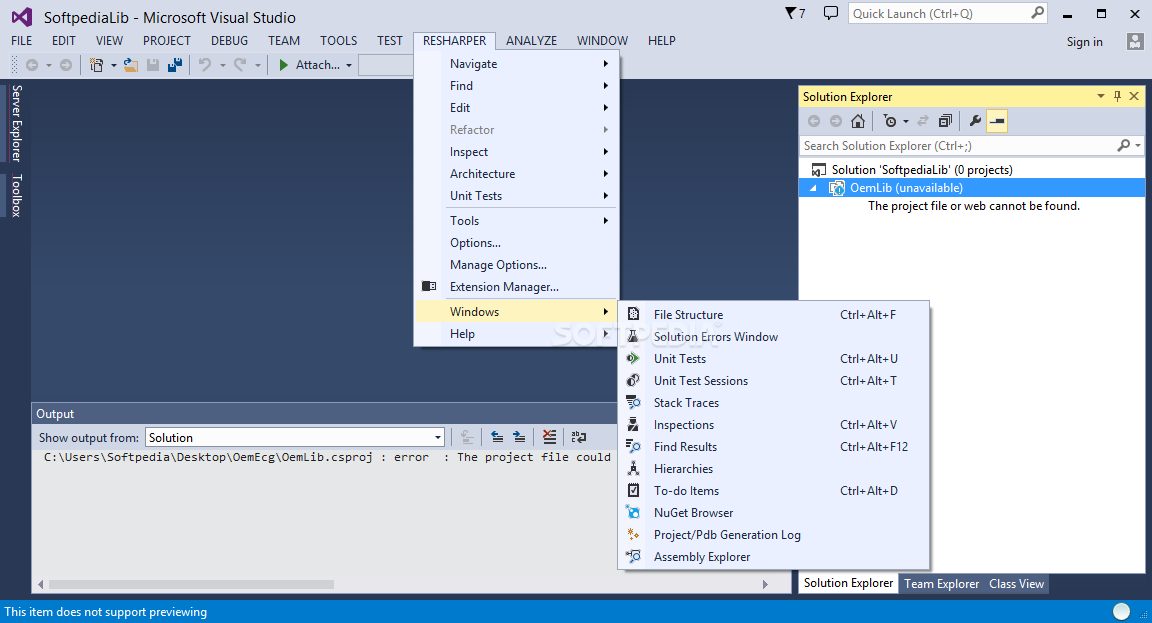Click the New Project toolbar icon
Image resolution: width=1152 pixels, height=623 pixels.
[96, 65]
